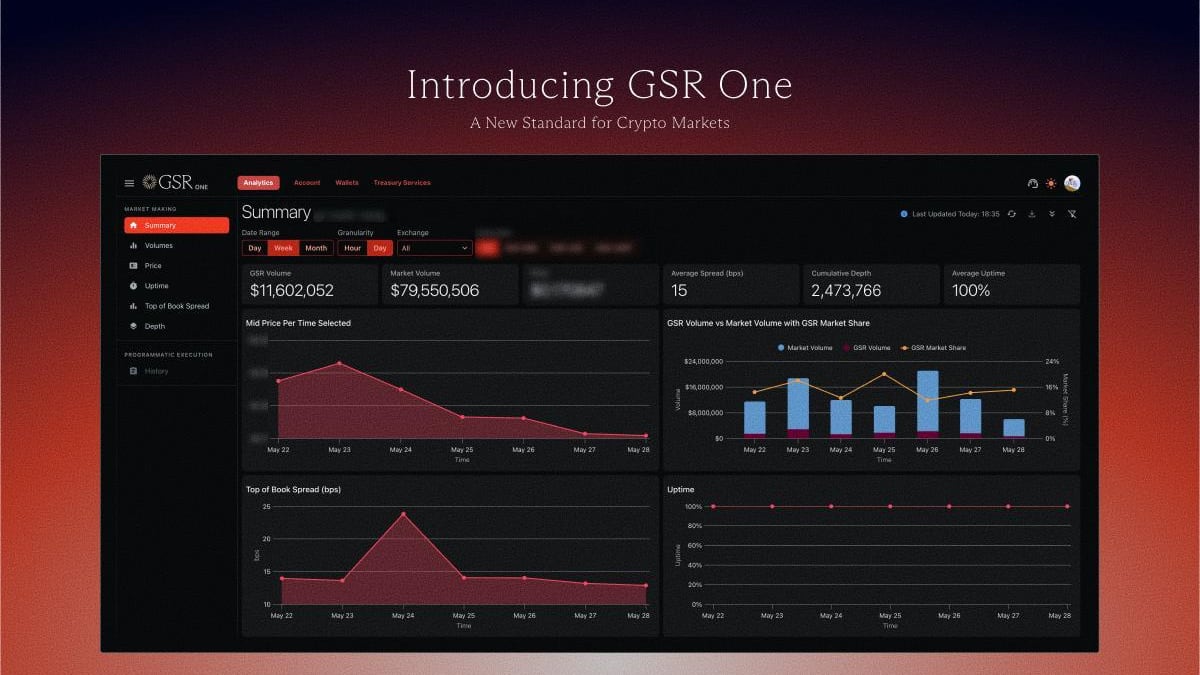1200x675 pixels.
Task: Select Volumes in the Market Making sidebar
Action: click(x=160, y=245)
